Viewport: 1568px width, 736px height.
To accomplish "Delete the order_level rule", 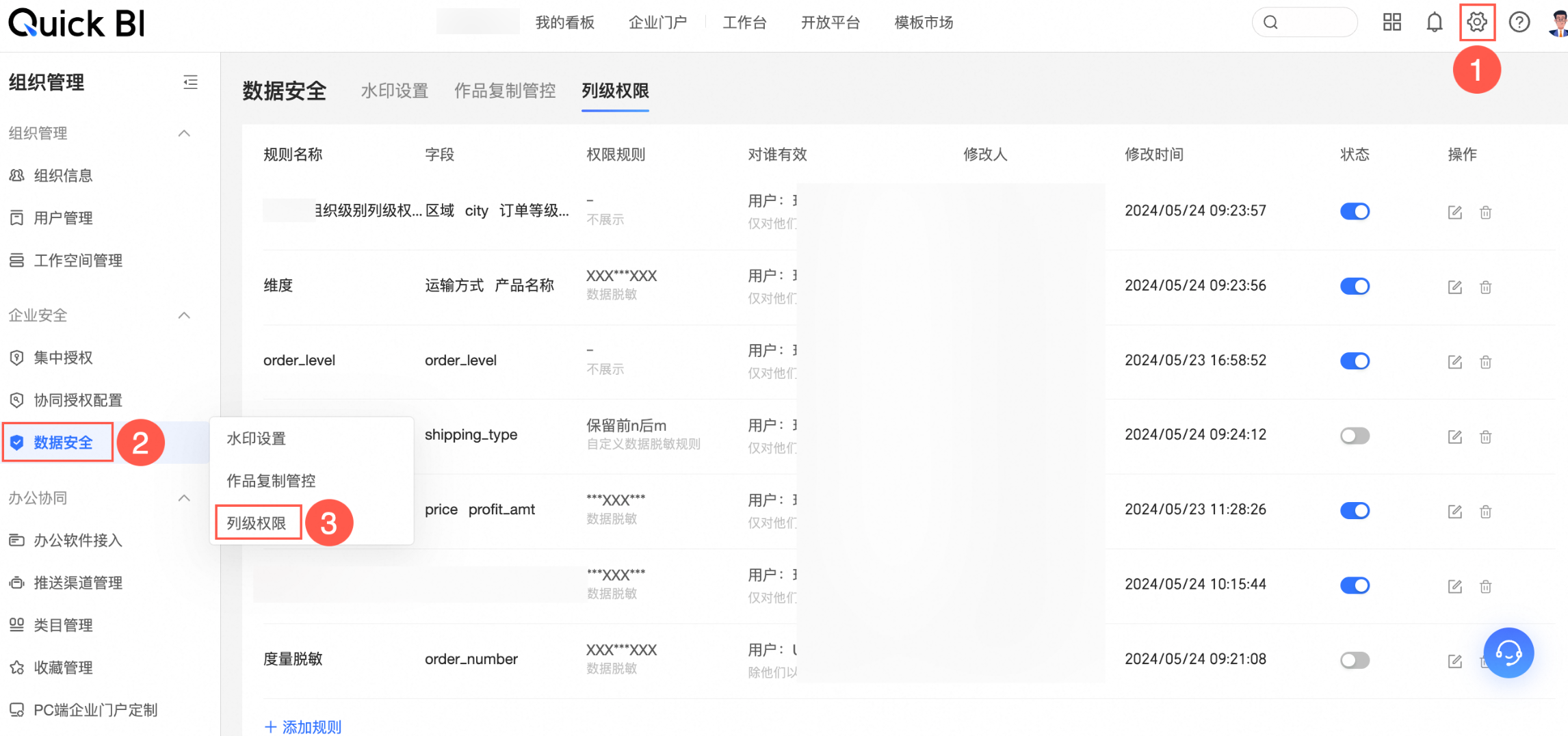I will point(1486,361).
